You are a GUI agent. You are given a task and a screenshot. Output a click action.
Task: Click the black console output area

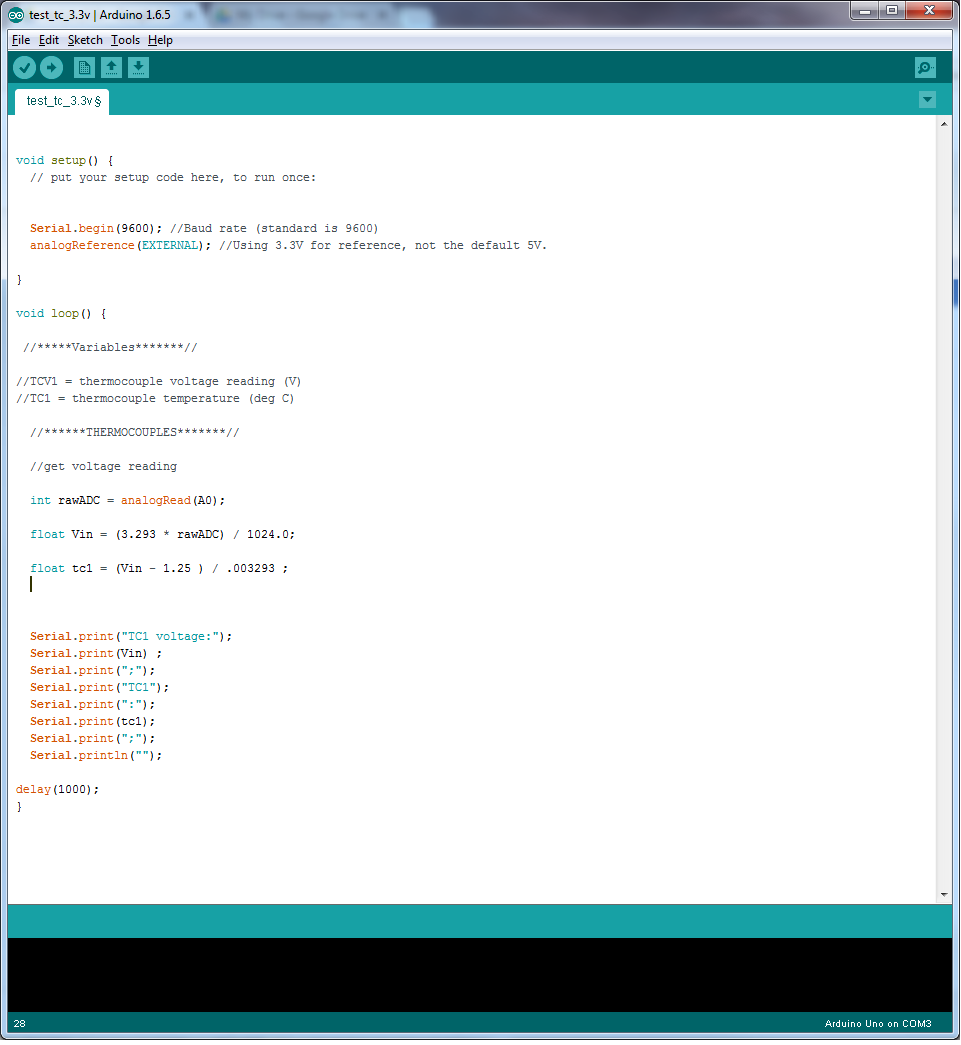[x=480, y=975]
